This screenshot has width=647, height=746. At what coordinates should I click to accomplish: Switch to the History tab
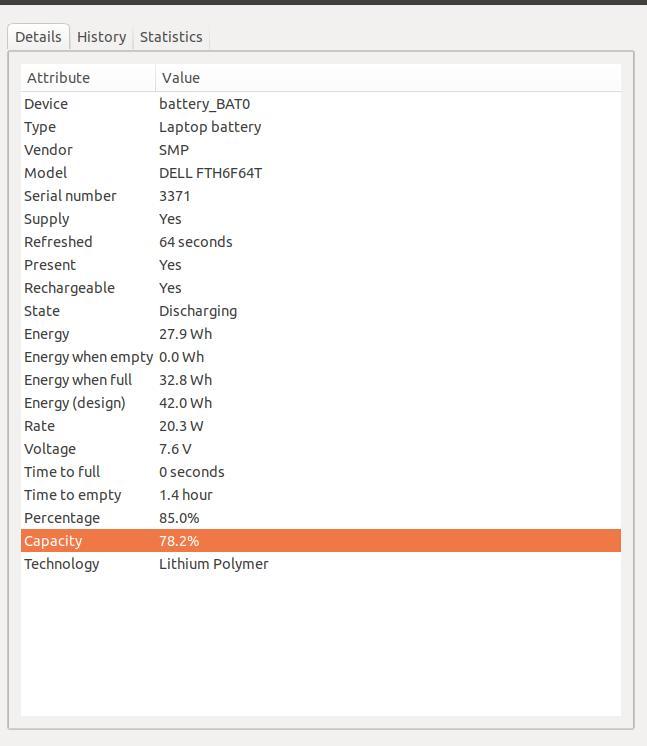pyautogui.click(x=101, y=37)
